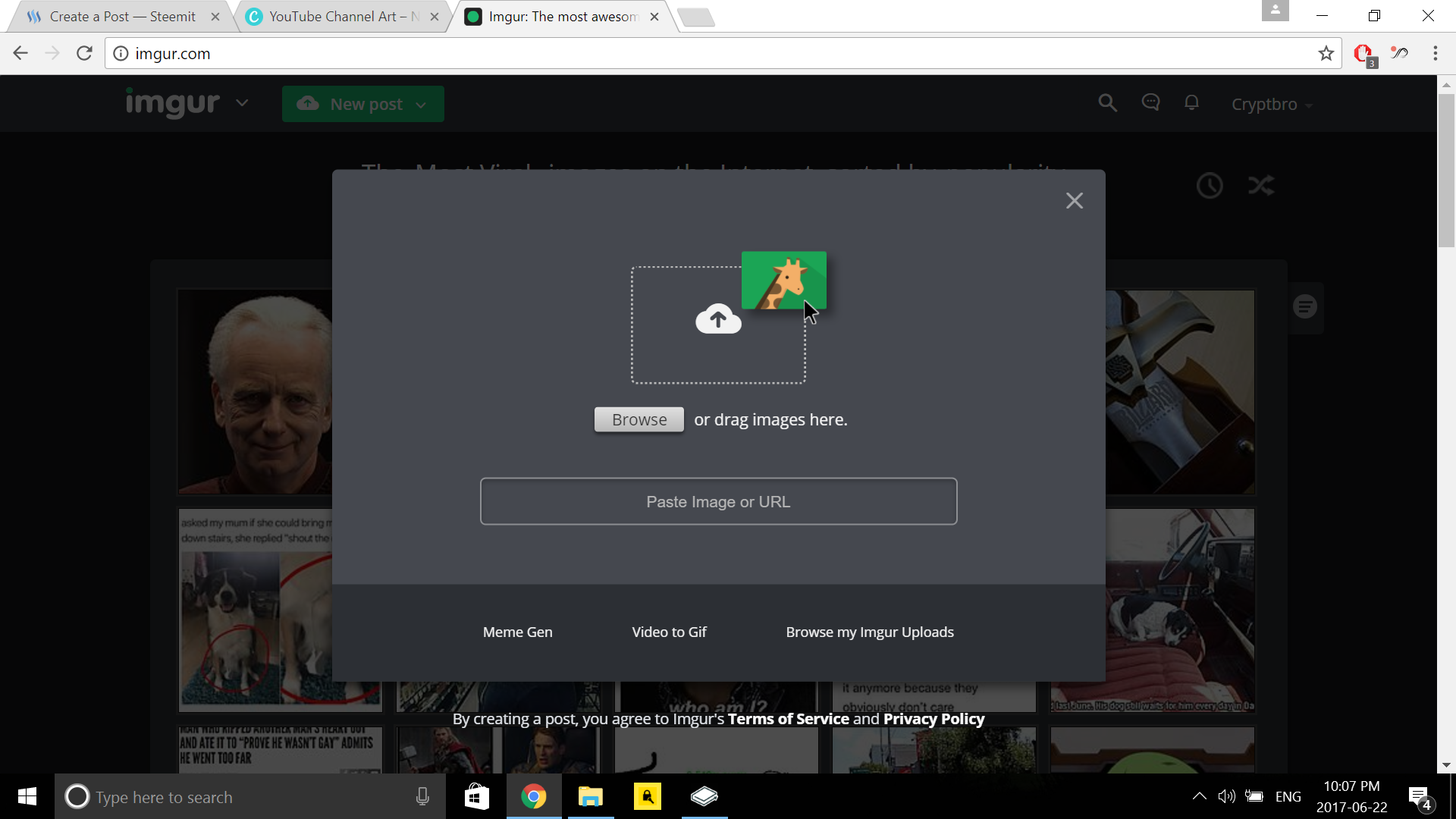This screenshot has width=1456, height=819.
Task: Open the Terms of Service link
Action: click(x=788, y=719)
